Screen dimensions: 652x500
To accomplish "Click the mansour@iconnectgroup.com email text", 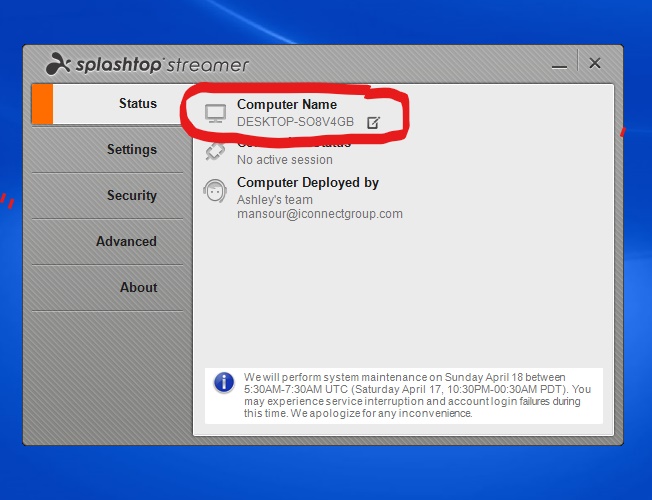I will pyautogui.click(x=320, y=214).
